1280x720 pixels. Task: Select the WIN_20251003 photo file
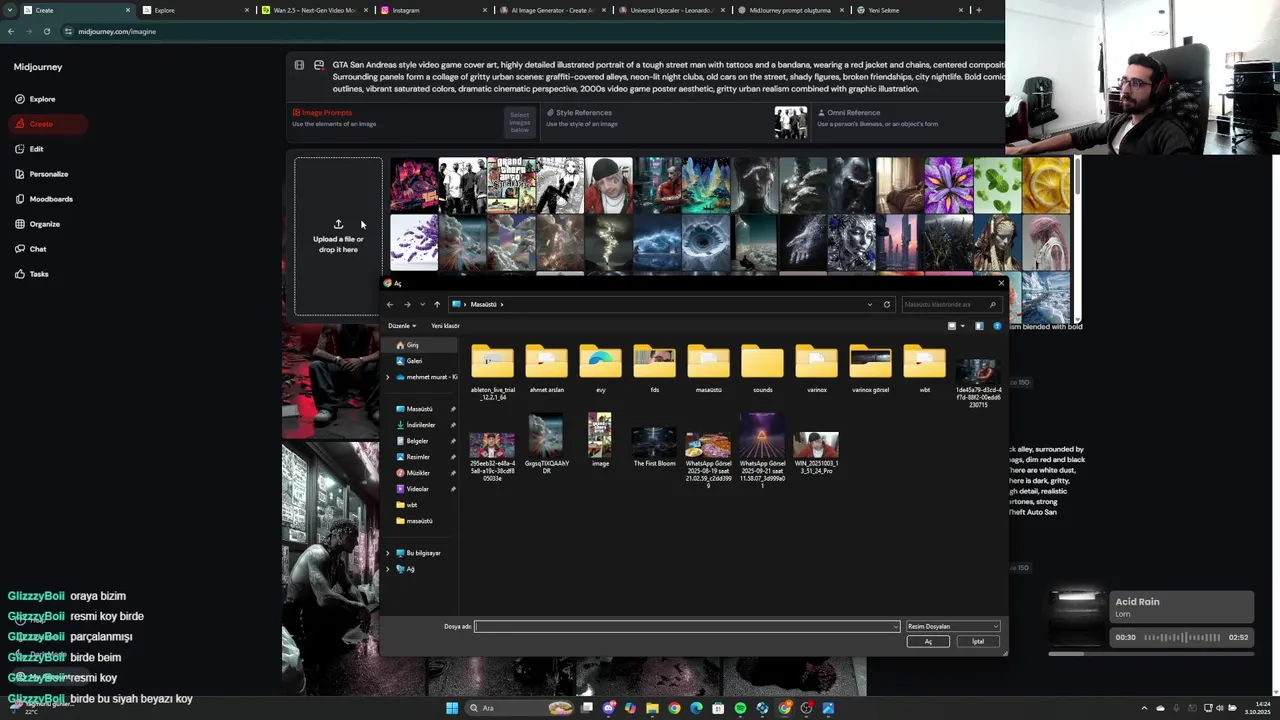point(816,452)
